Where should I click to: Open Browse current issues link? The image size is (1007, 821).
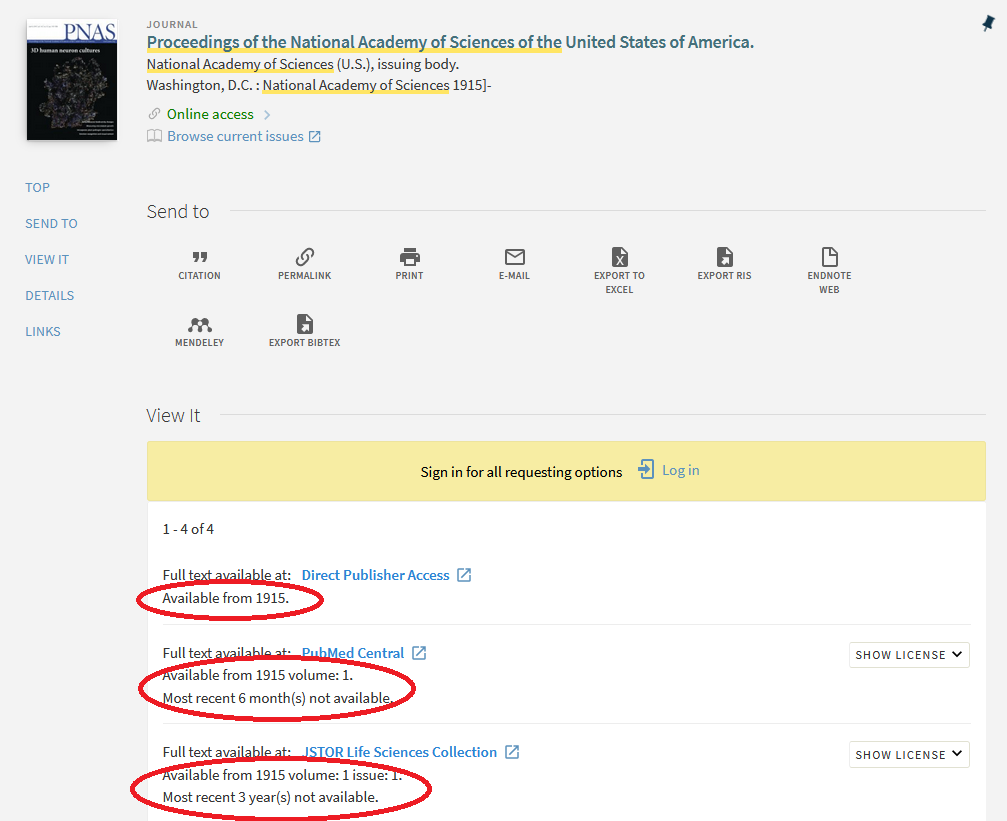pyautogui.click(x=235, y=136)
